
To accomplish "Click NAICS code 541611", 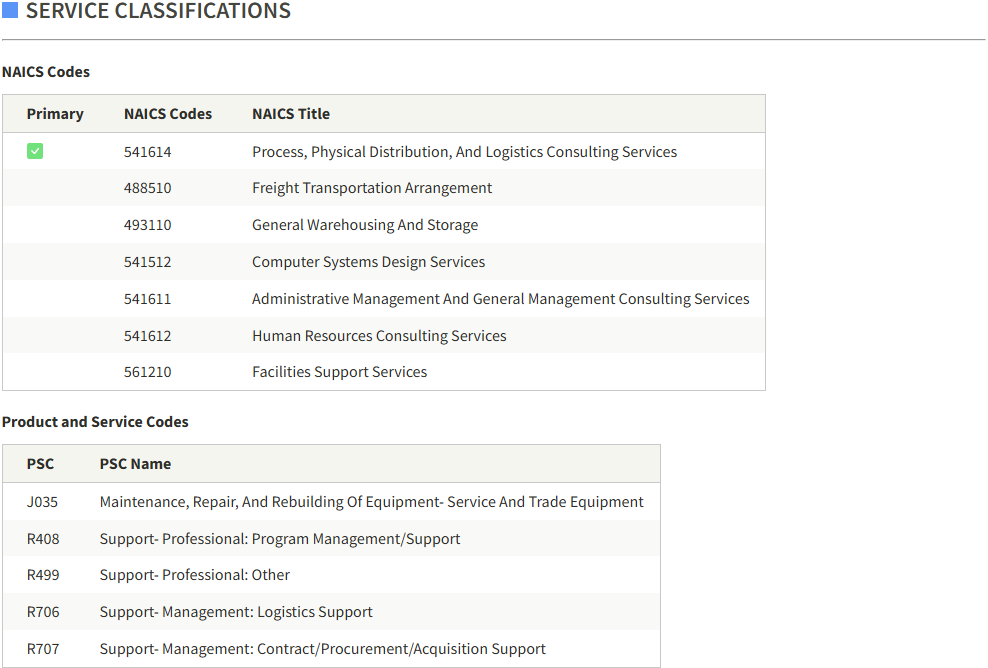I will (147, 299).
